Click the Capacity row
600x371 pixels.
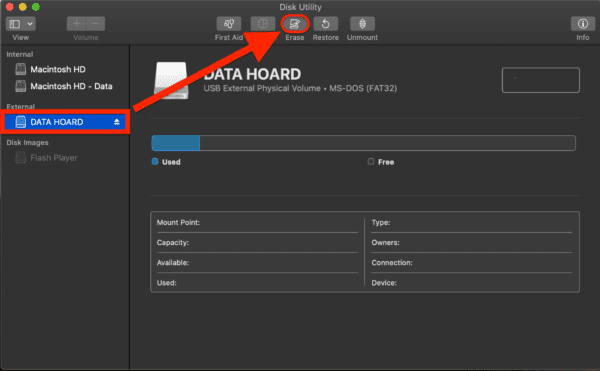[x=257, y=242]
